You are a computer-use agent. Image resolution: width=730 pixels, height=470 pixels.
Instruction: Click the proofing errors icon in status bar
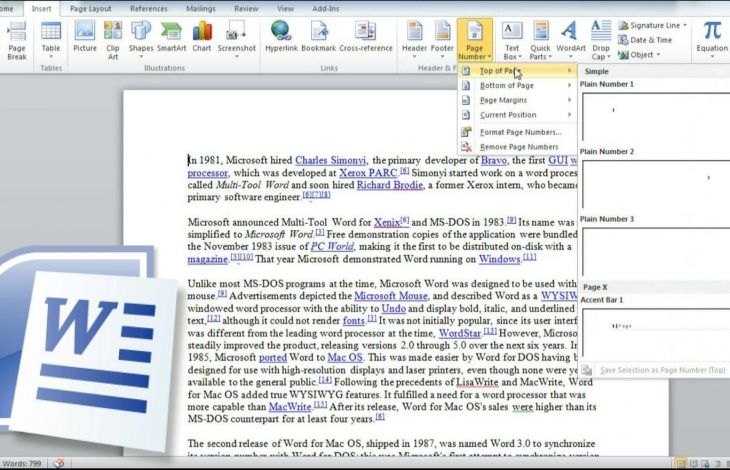pos(59,463)
